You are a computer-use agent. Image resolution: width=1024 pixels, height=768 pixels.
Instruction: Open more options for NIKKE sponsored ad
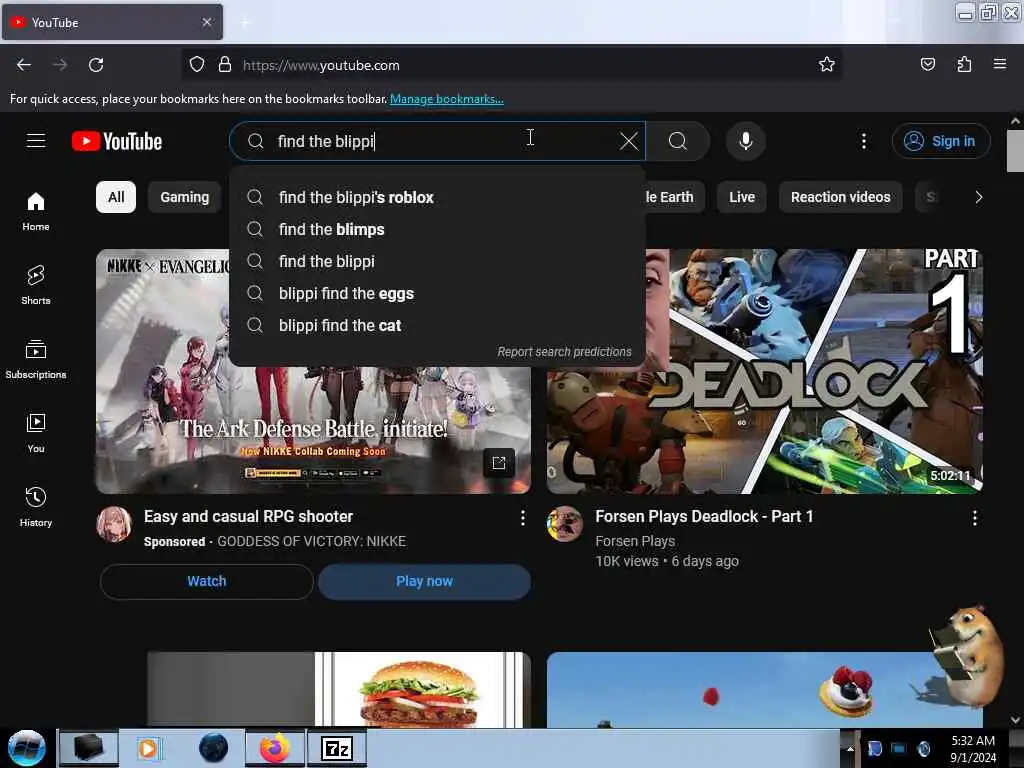coord(522,519)
